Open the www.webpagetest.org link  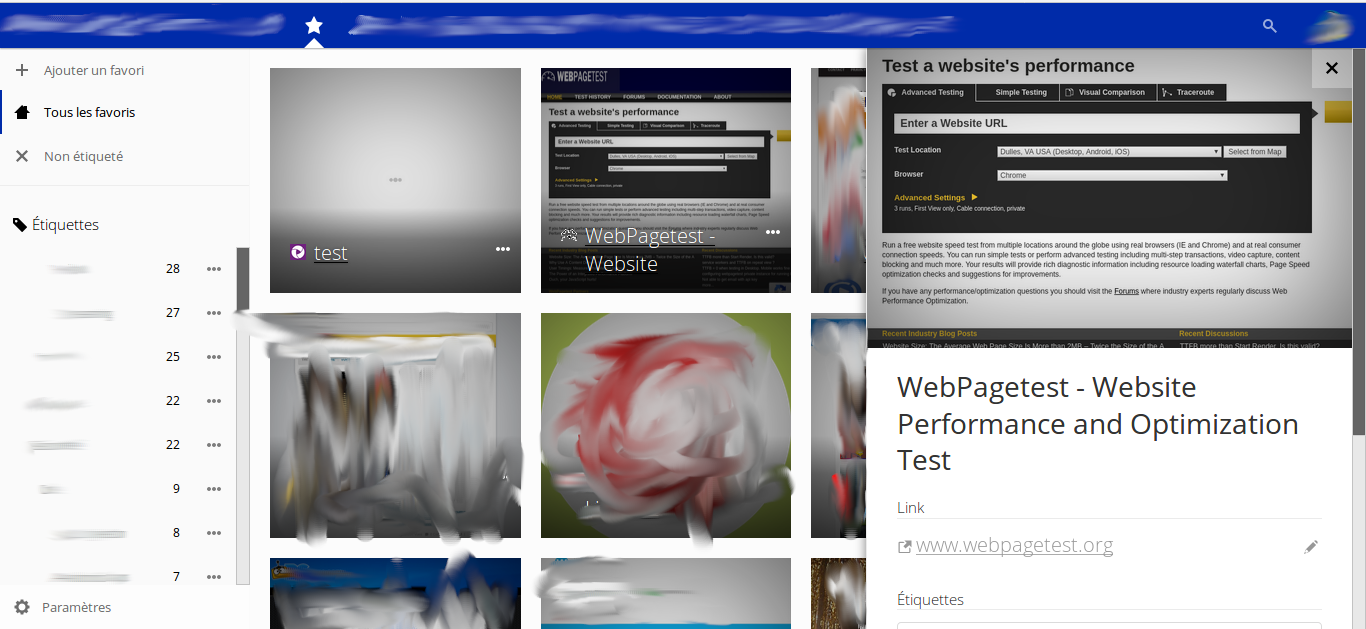tap(1014, 545)
